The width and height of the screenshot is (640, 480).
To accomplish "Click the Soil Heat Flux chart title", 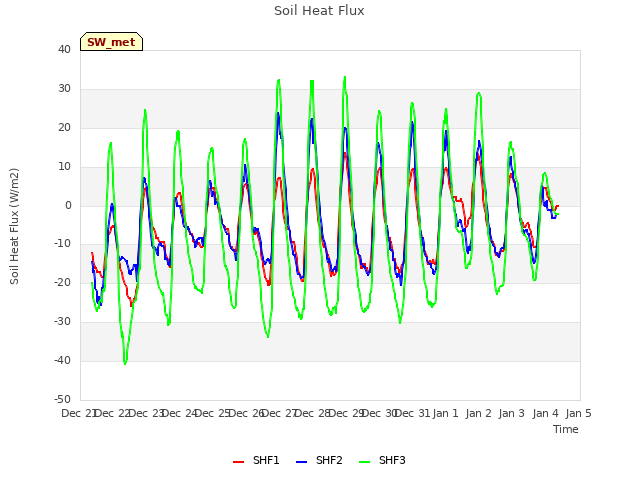I will click(x=319, y=11).
